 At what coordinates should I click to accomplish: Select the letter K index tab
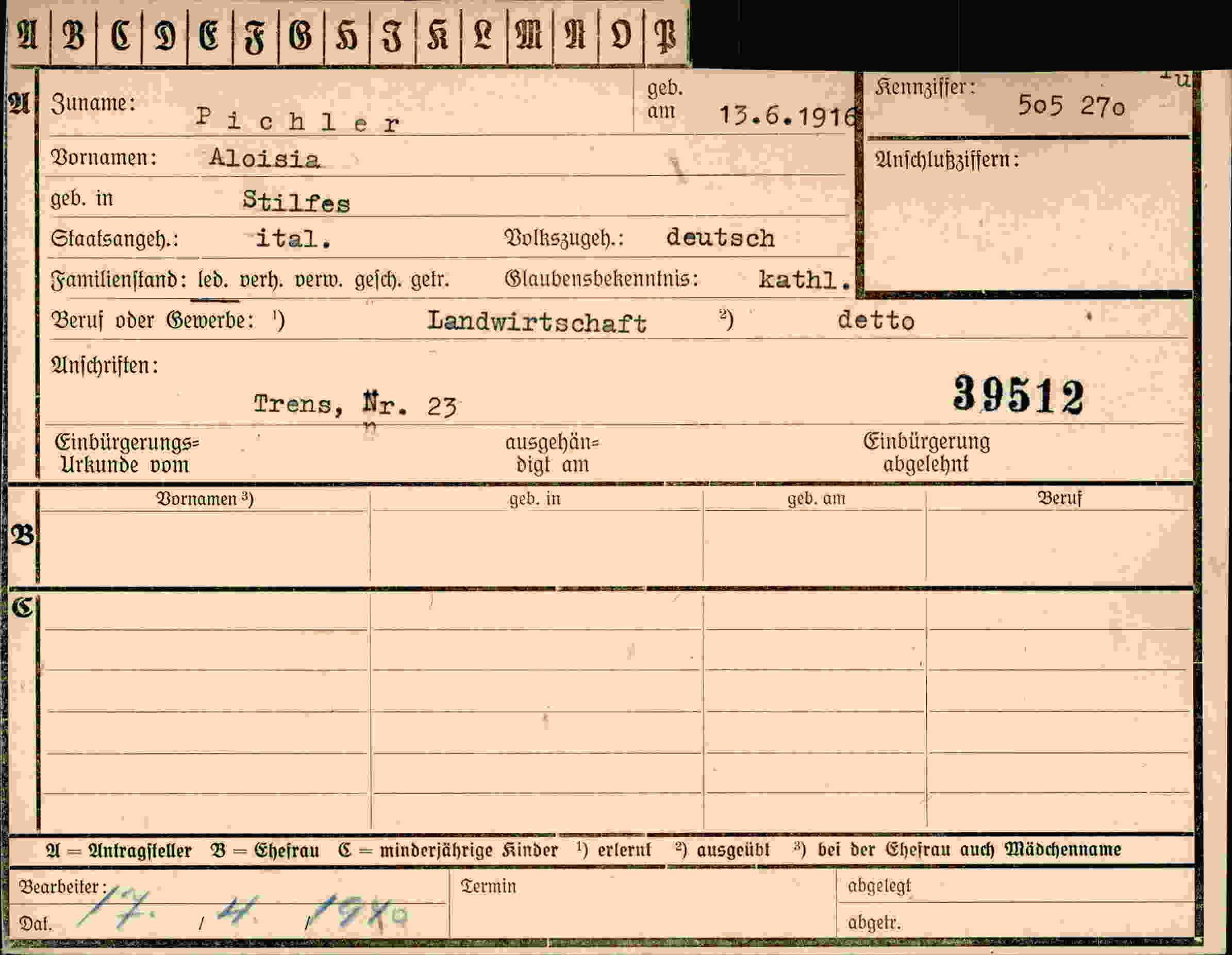pos(438,35)
